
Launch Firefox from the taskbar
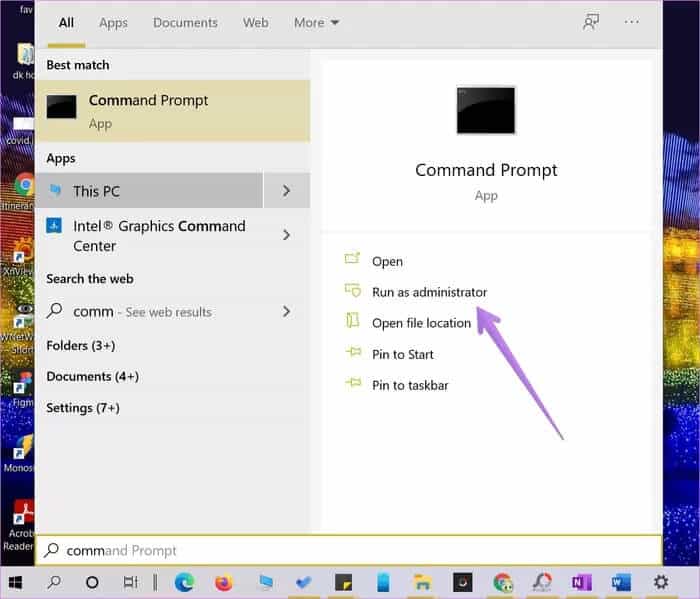click(224, 582)
